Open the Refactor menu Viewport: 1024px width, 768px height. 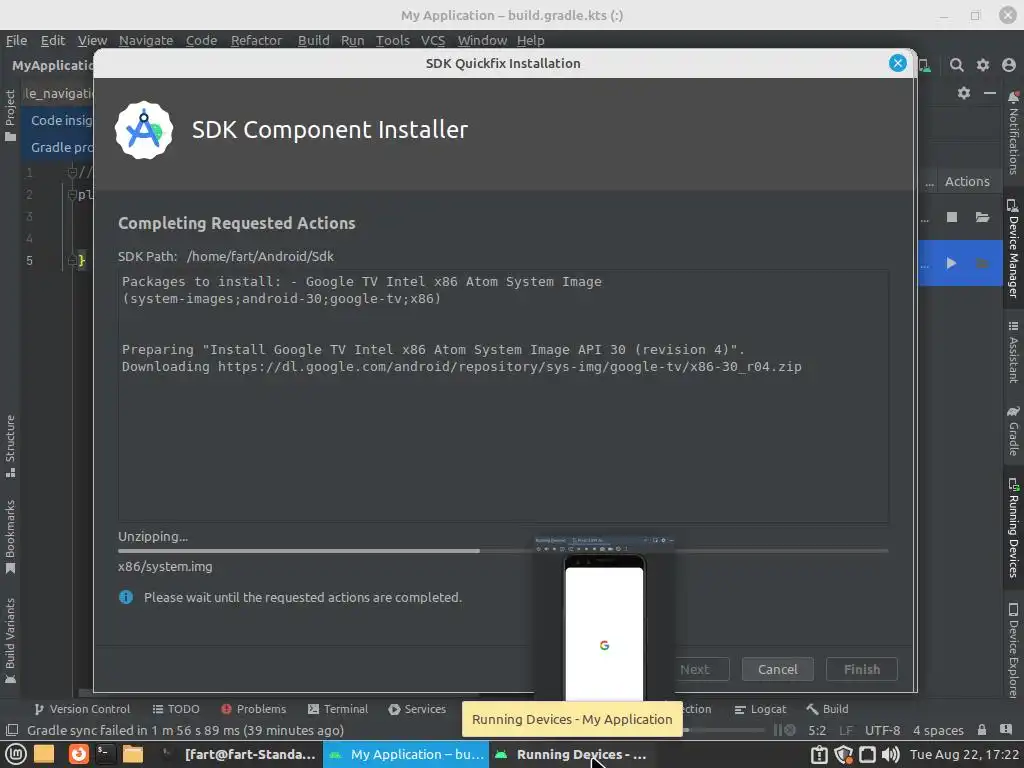tap(256, 40)
